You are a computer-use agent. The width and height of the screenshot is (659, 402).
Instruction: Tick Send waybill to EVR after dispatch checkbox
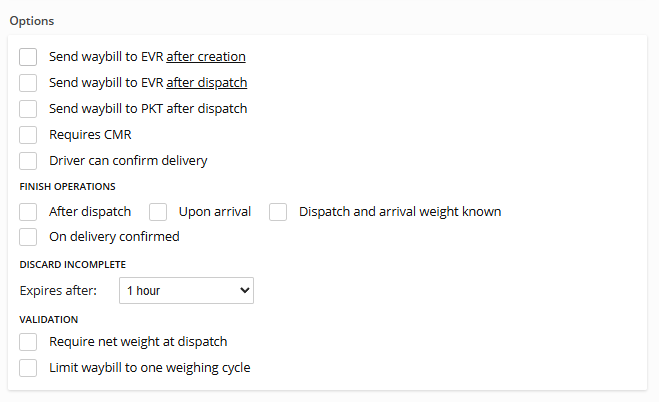click(28, 83)
